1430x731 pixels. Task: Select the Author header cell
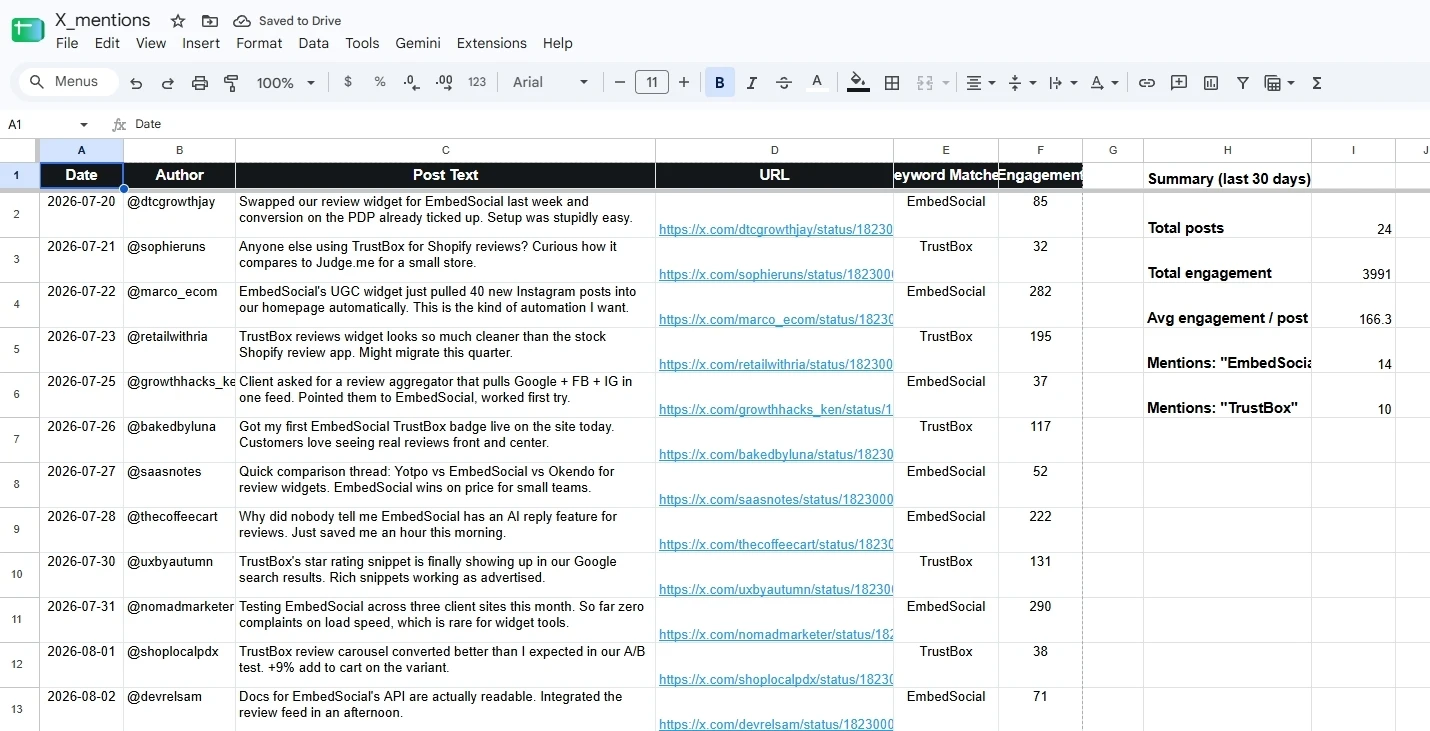(180, 175)
